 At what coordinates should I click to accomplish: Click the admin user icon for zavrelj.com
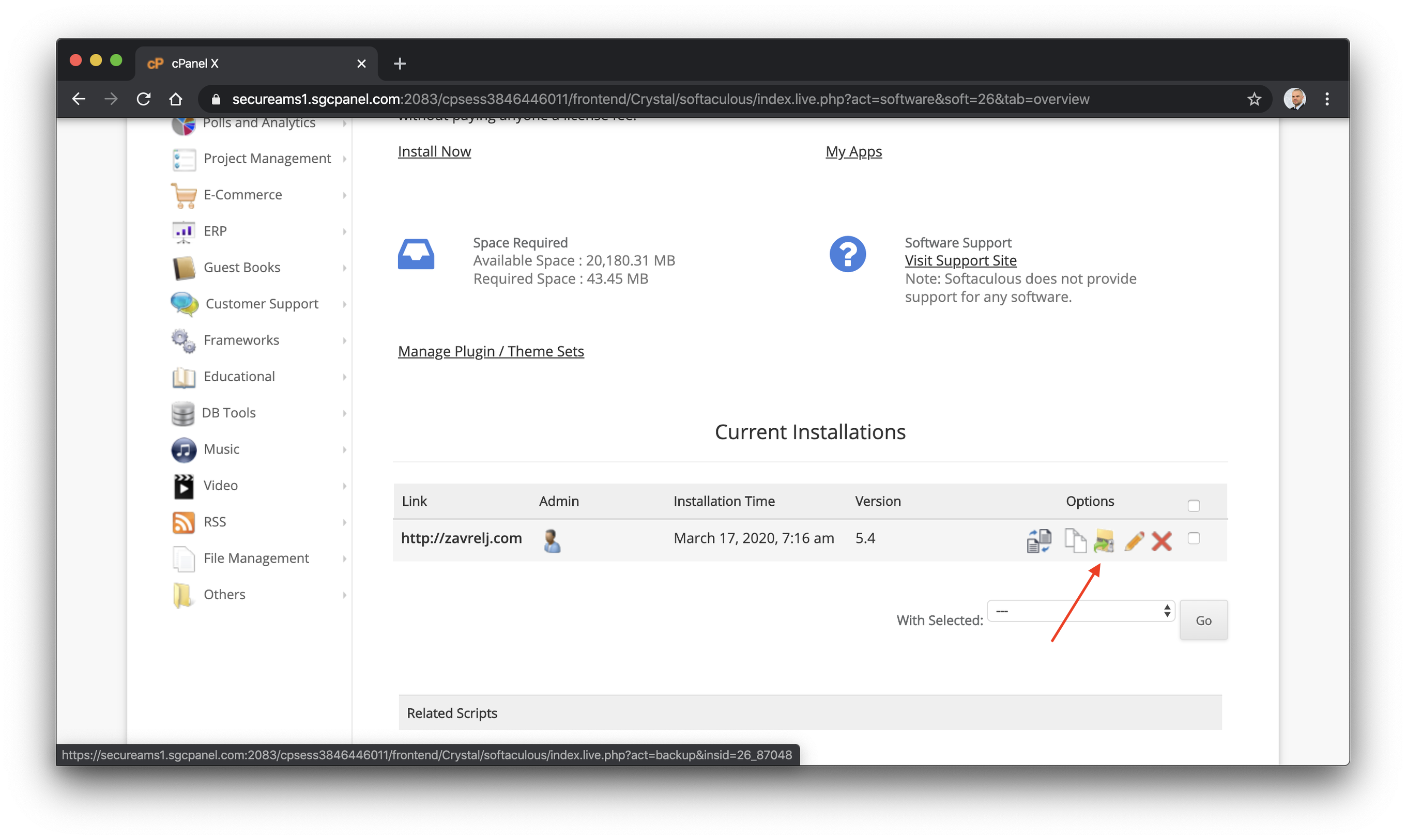pos(552,540)
